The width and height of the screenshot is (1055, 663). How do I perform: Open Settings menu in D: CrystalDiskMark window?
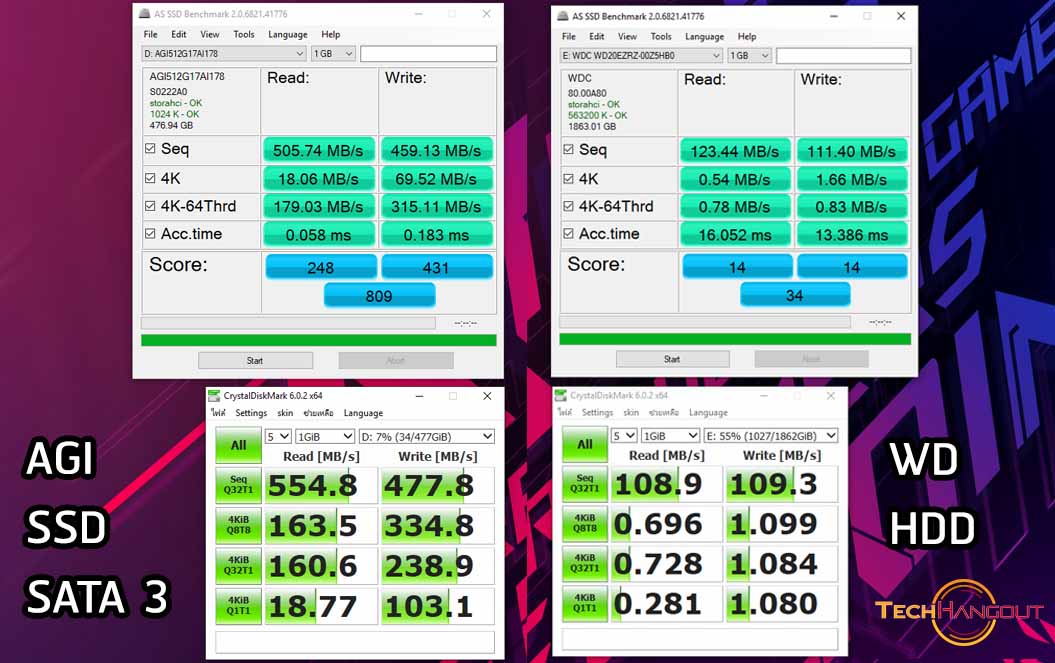coord(251,413)
